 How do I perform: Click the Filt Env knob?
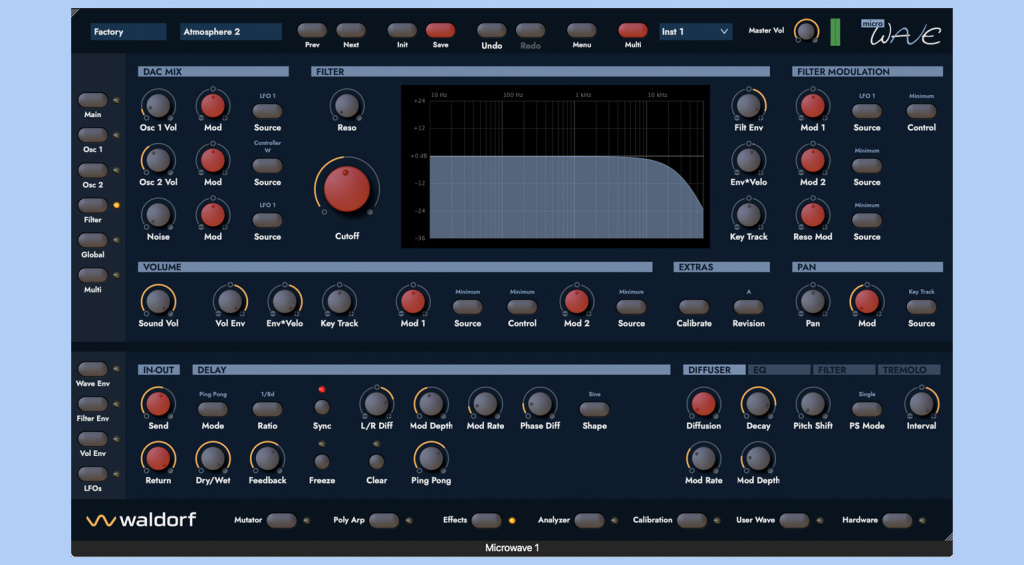tap(748, 105)
